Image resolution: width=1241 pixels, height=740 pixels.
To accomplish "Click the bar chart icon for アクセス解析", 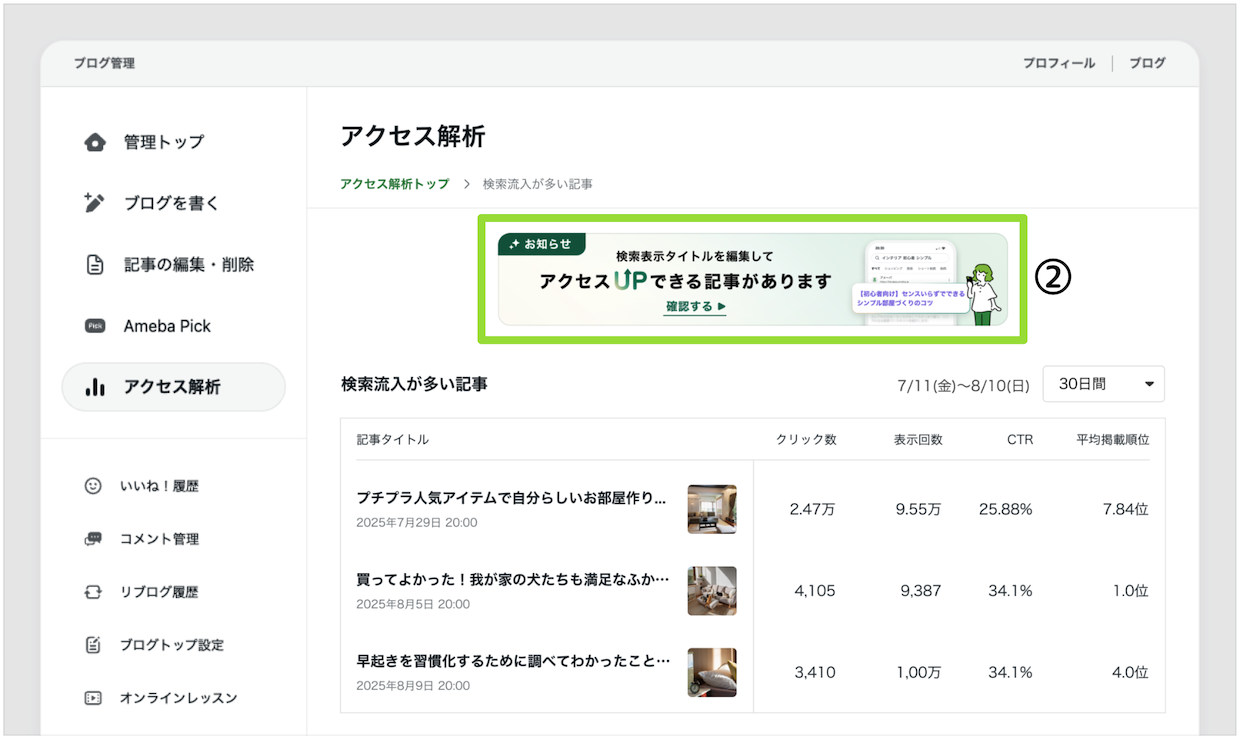I will (95, 387).
